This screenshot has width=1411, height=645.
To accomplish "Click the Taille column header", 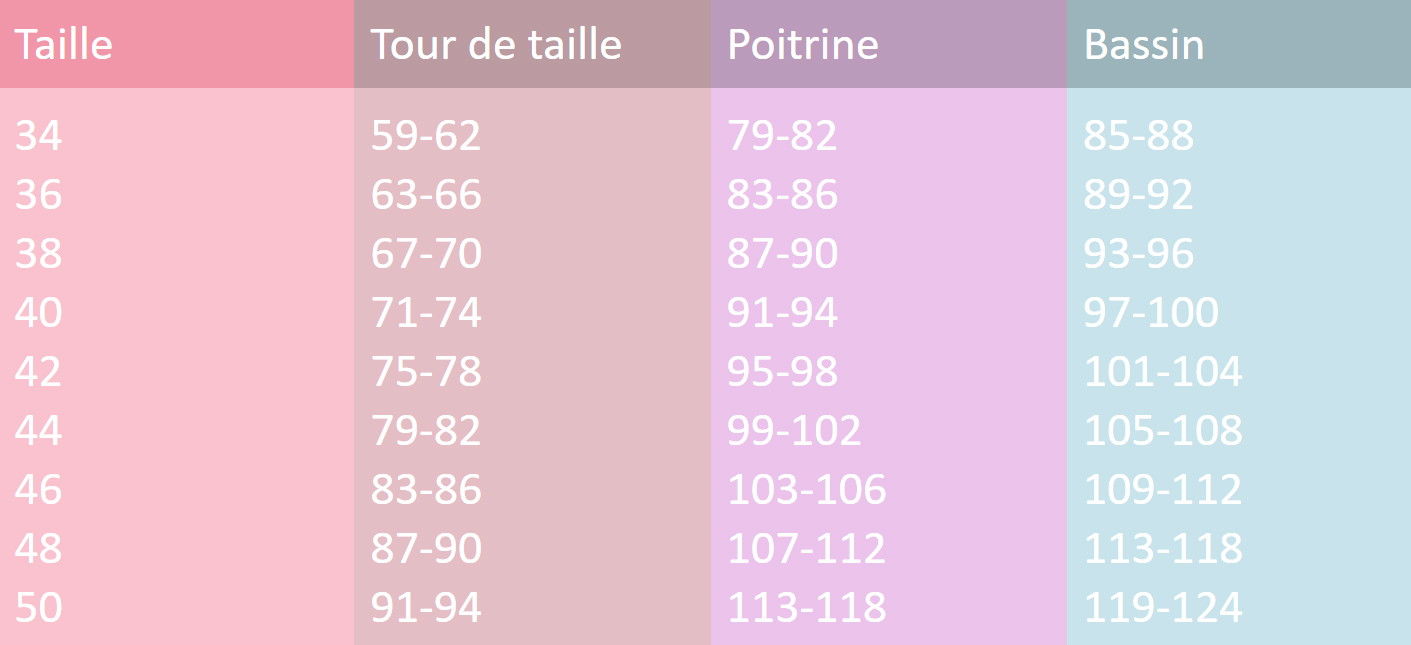I will (63, 45).
